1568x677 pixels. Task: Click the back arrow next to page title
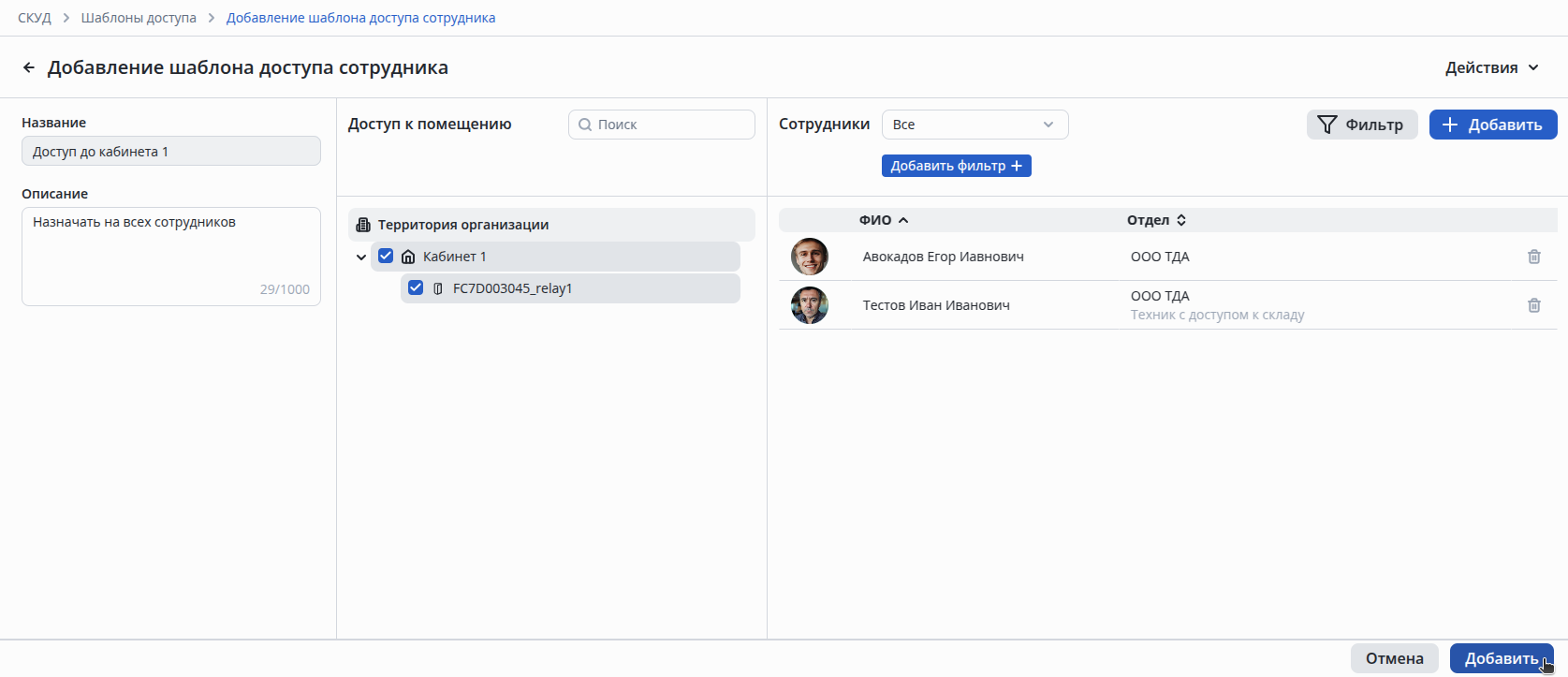[x=29, y=67]
